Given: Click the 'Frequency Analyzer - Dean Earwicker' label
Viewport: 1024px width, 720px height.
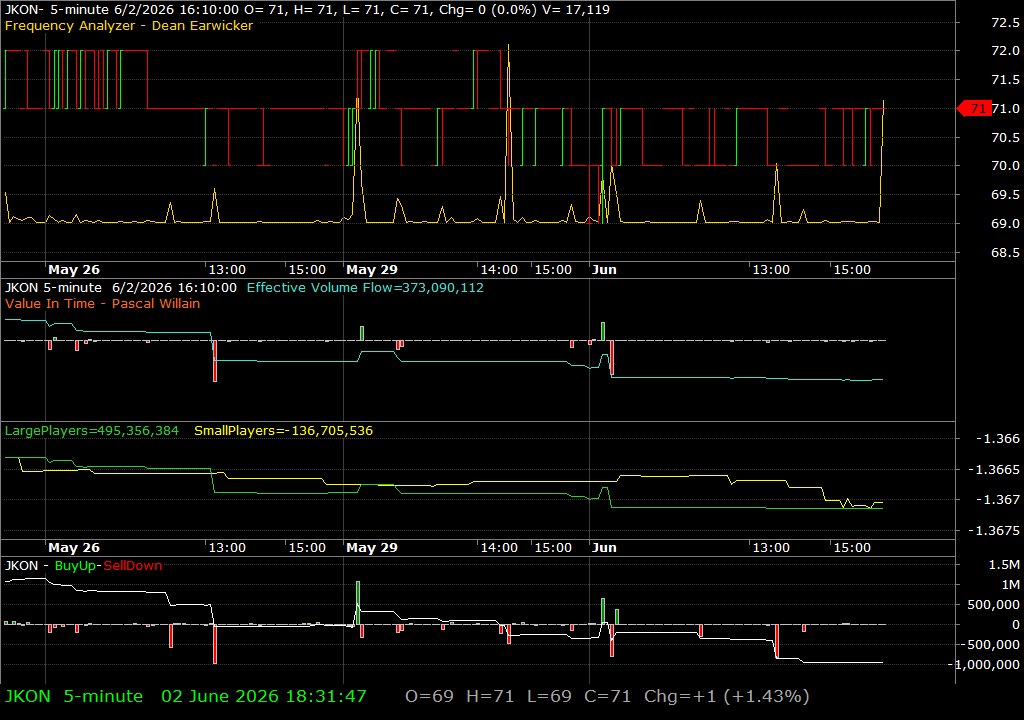Looking at the screenshot, I should coord(129,25).
